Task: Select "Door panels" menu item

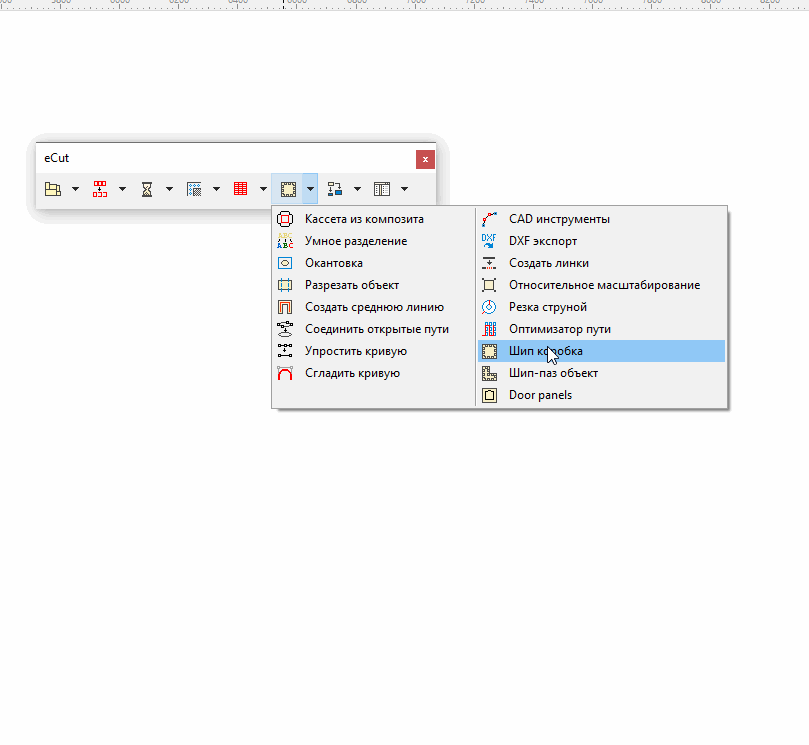Action: click(x=540, y=395)
